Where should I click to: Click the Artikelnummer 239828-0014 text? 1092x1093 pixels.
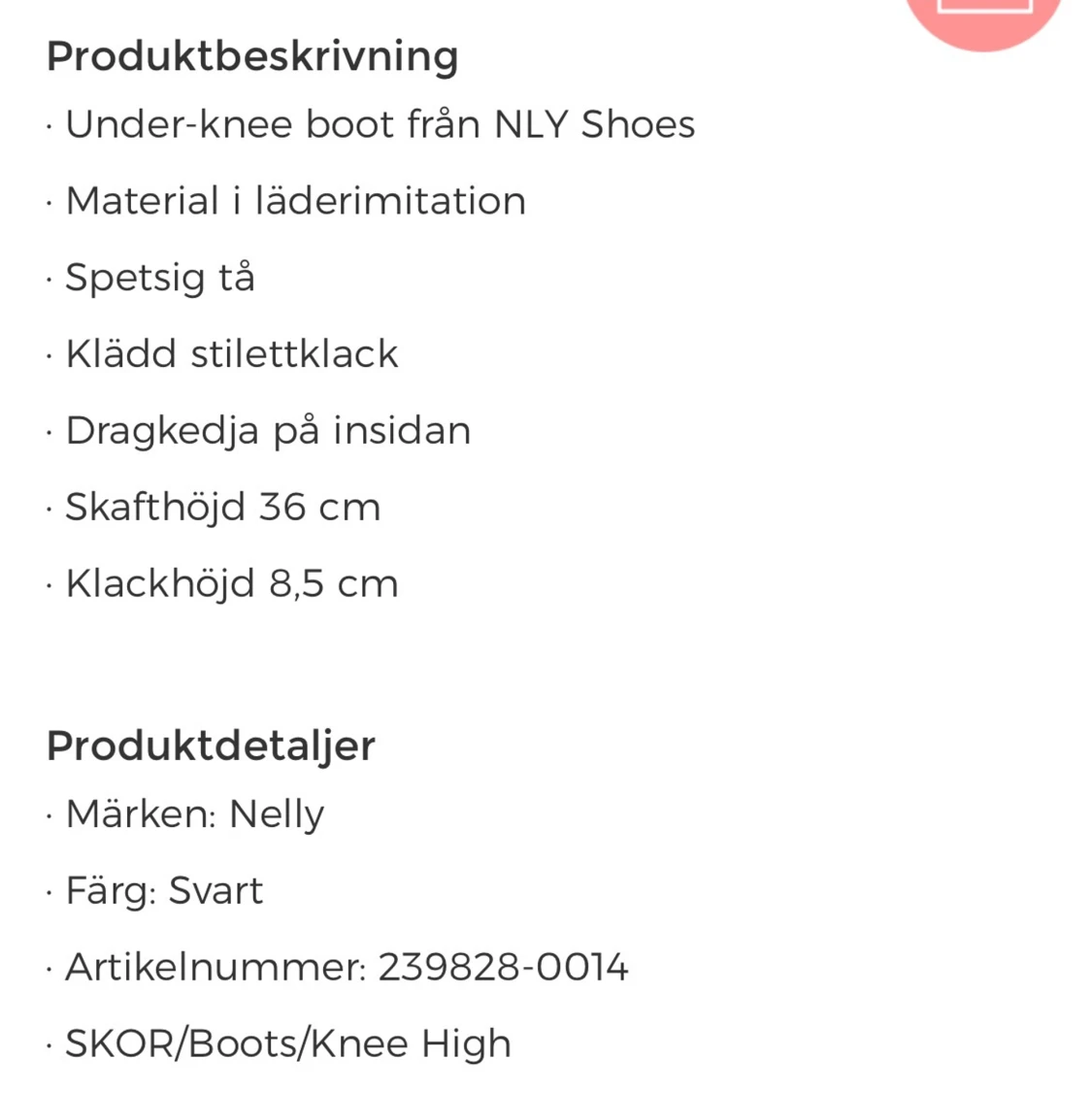(347, 967)
